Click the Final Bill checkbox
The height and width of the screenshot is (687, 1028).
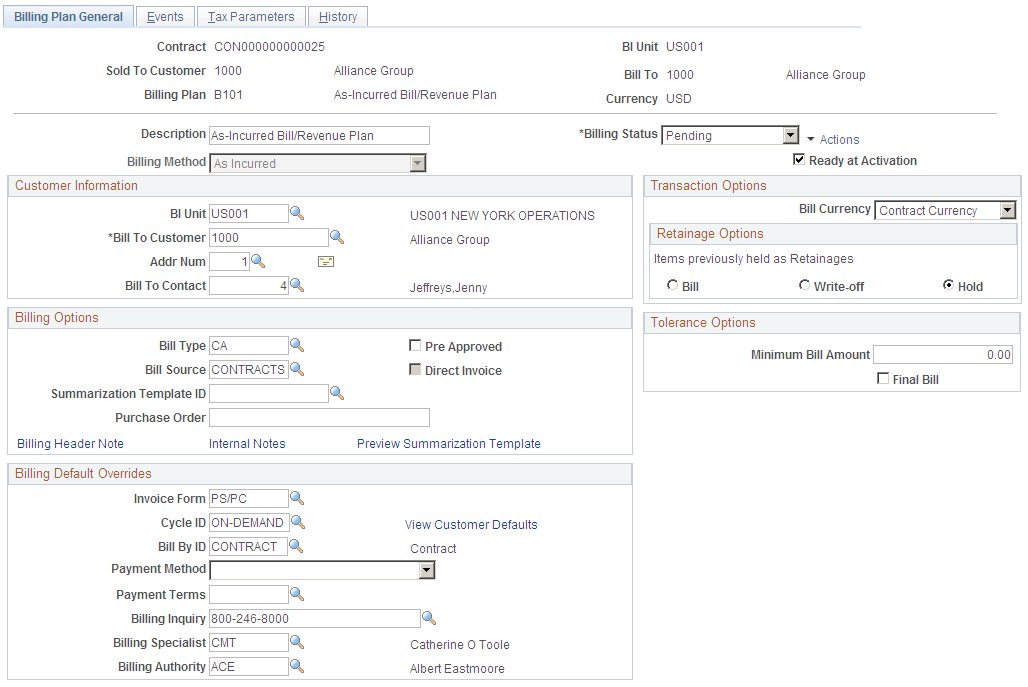pyautogui.click(x=884, y=378)
